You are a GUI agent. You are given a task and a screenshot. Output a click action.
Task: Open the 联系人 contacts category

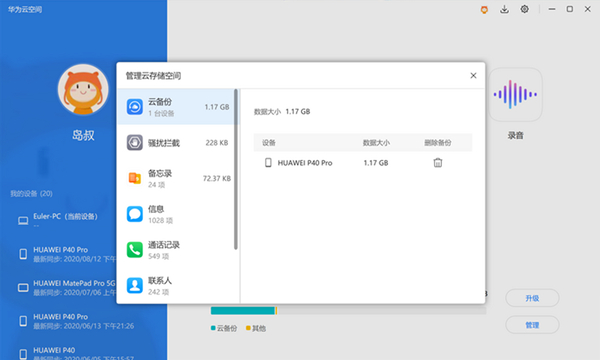pos(176,285)
